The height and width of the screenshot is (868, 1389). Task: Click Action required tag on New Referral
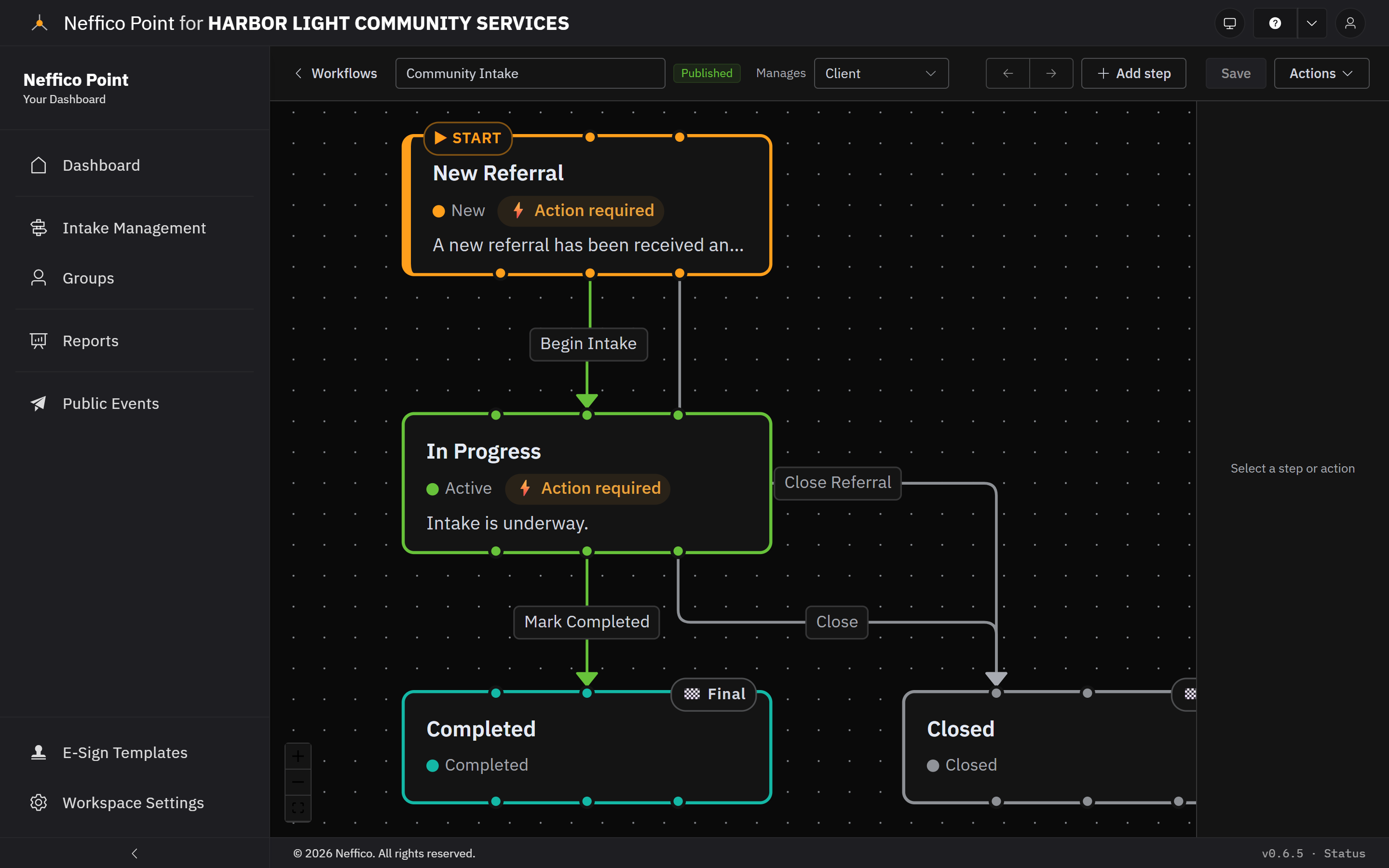(x=581, y=211)
